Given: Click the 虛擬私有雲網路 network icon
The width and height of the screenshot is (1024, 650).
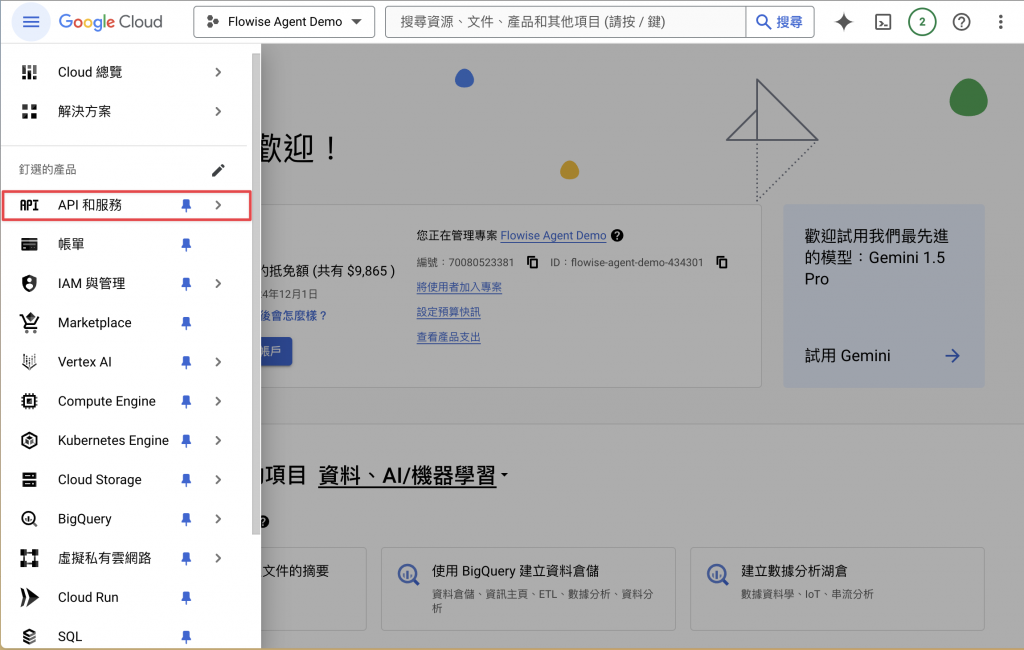Looking at the screenshot, I should coord(29,558).
